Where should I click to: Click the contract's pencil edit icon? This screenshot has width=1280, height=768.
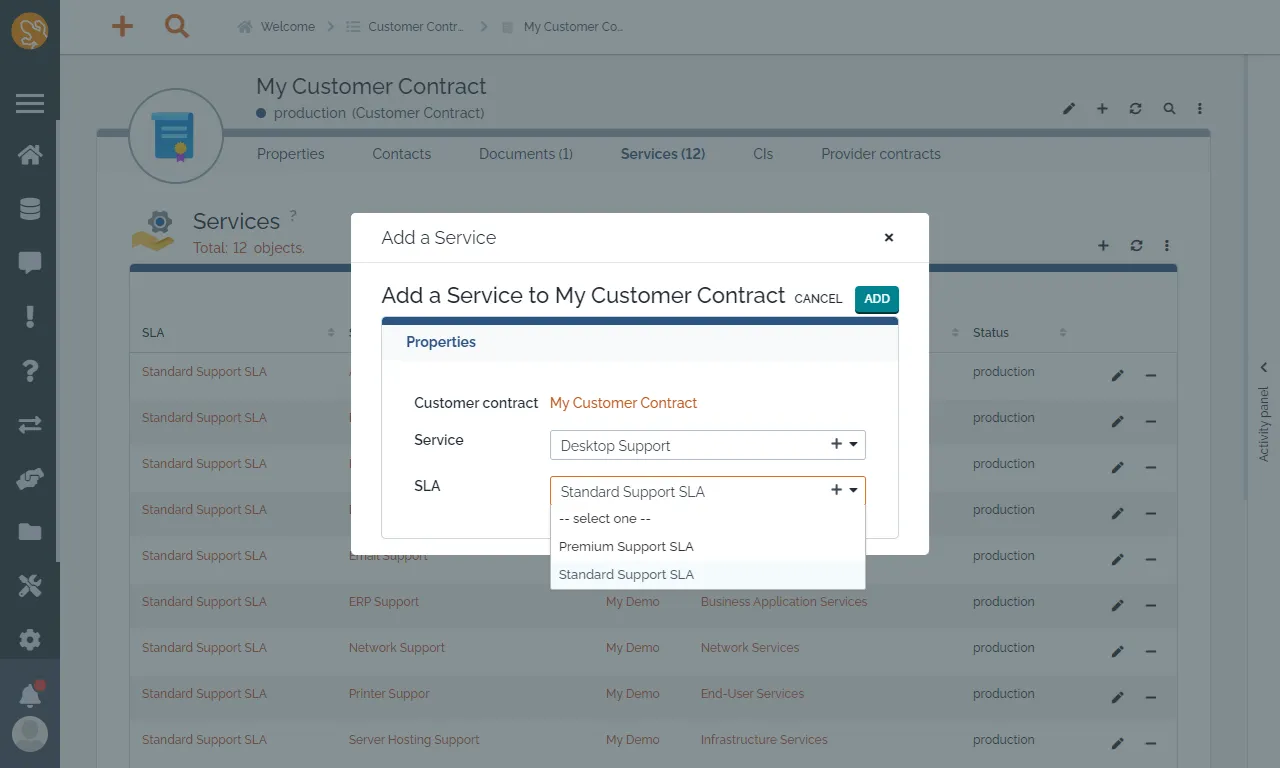coord(1069,109)
